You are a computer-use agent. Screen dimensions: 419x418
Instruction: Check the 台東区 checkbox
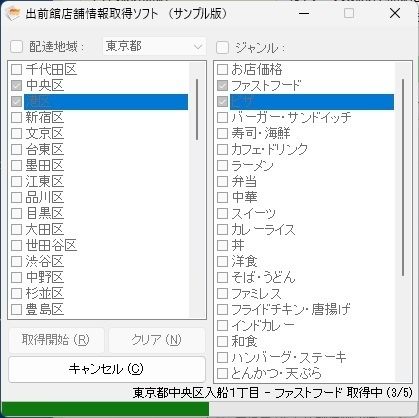click(x=16, y=149)
